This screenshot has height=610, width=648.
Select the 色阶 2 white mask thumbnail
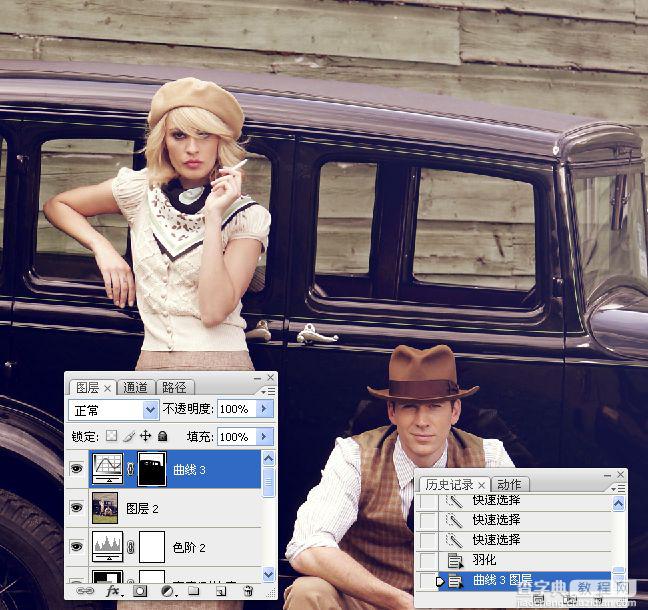pyautogui.click(x=152, y=547)
